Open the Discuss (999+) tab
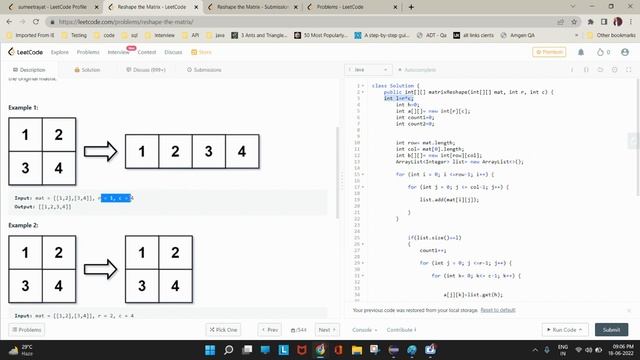The height and width of the screenshot is (360, 640). click(146, 70)
